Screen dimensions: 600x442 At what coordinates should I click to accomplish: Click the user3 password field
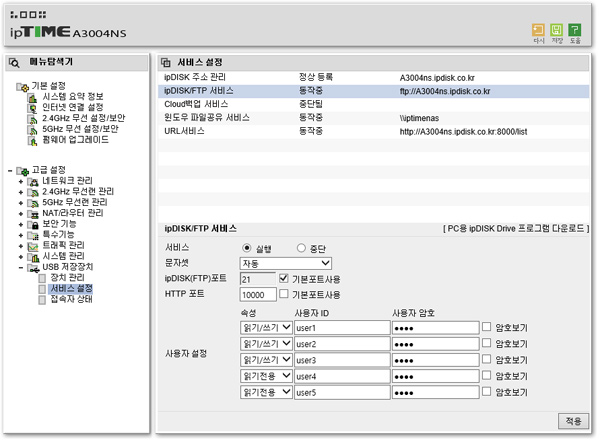tap(435, 360)
